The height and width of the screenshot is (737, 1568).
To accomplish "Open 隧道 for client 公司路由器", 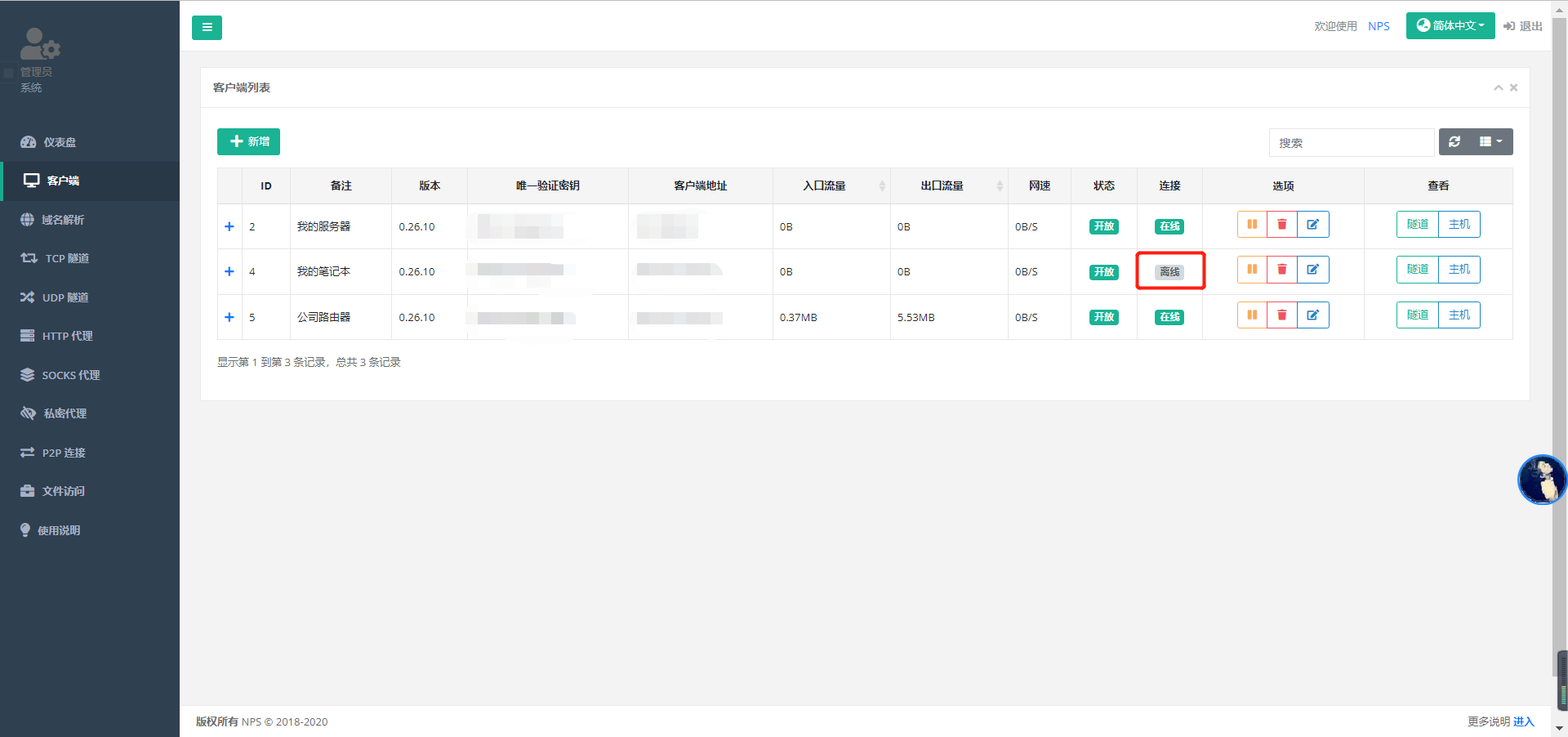I will tap(1417, 315).
